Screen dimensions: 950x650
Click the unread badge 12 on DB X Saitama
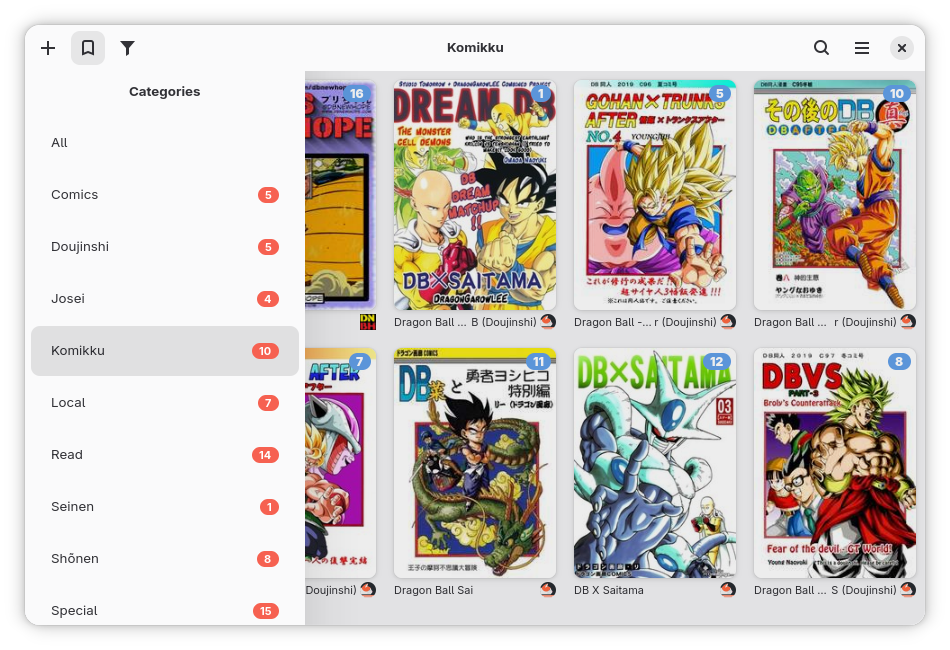click(717, 362)
